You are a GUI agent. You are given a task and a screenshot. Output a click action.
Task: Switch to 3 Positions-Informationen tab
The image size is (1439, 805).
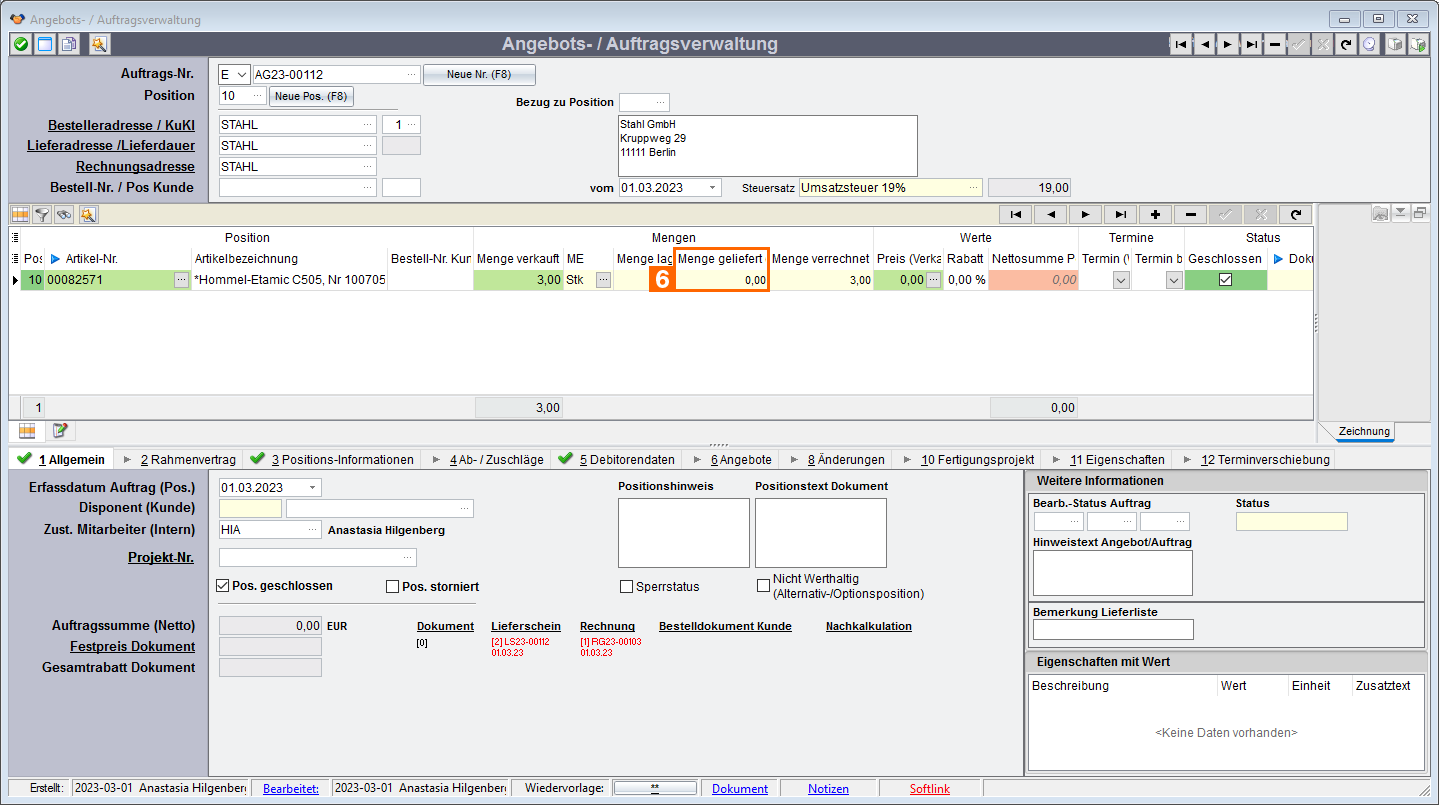tap(332, 459)
